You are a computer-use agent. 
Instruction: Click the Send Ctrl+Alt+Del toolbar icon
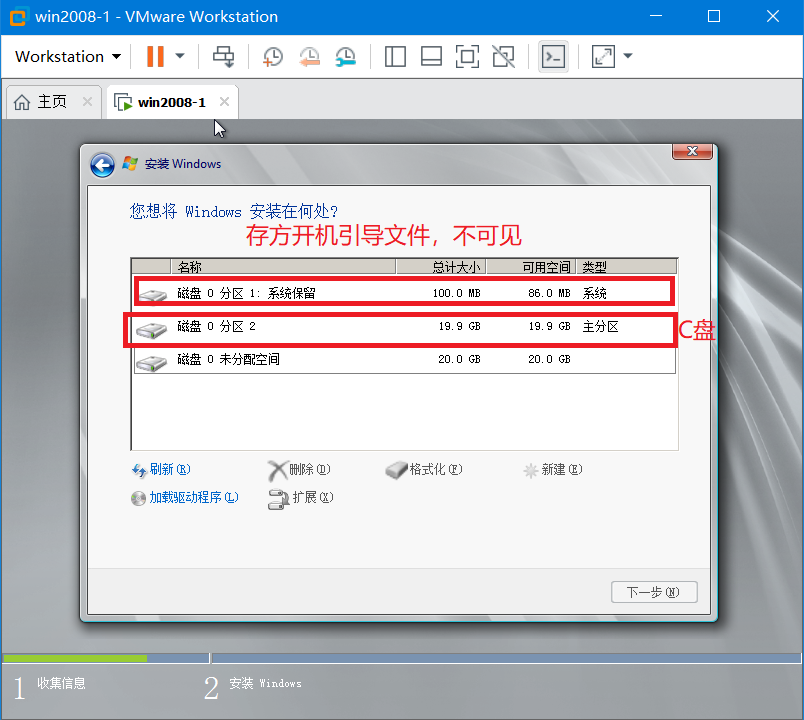tap(224, 56)
